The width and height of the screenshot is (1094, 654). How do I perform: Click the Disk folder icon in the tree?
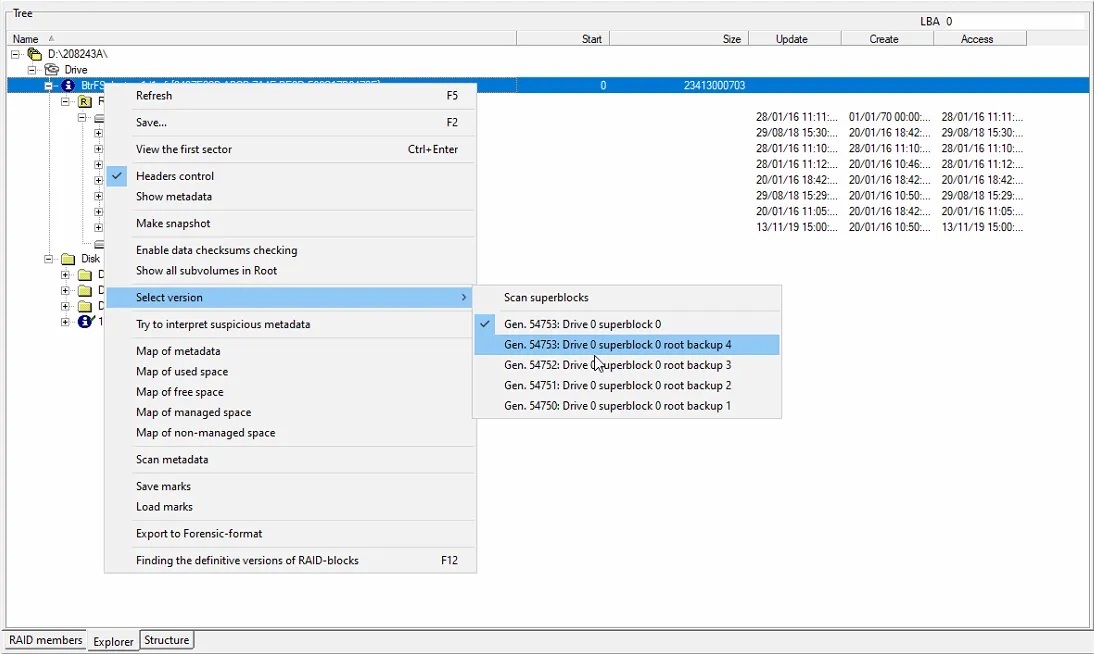click(x=68, y=259)
